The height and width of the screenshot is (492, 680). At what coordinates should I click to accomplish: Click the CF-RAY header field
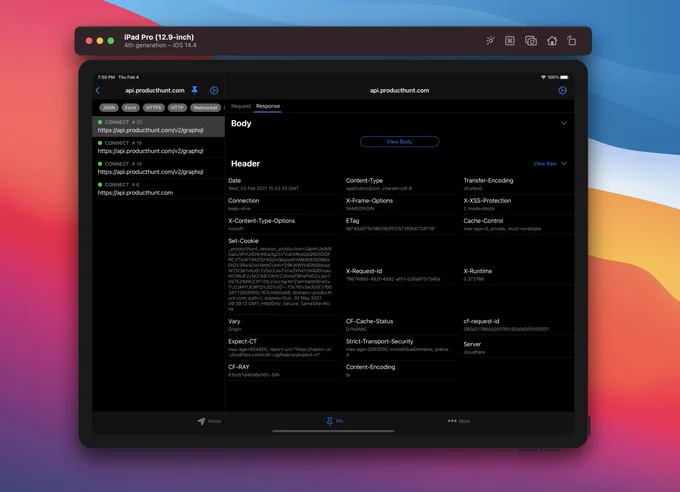[283, 371]
